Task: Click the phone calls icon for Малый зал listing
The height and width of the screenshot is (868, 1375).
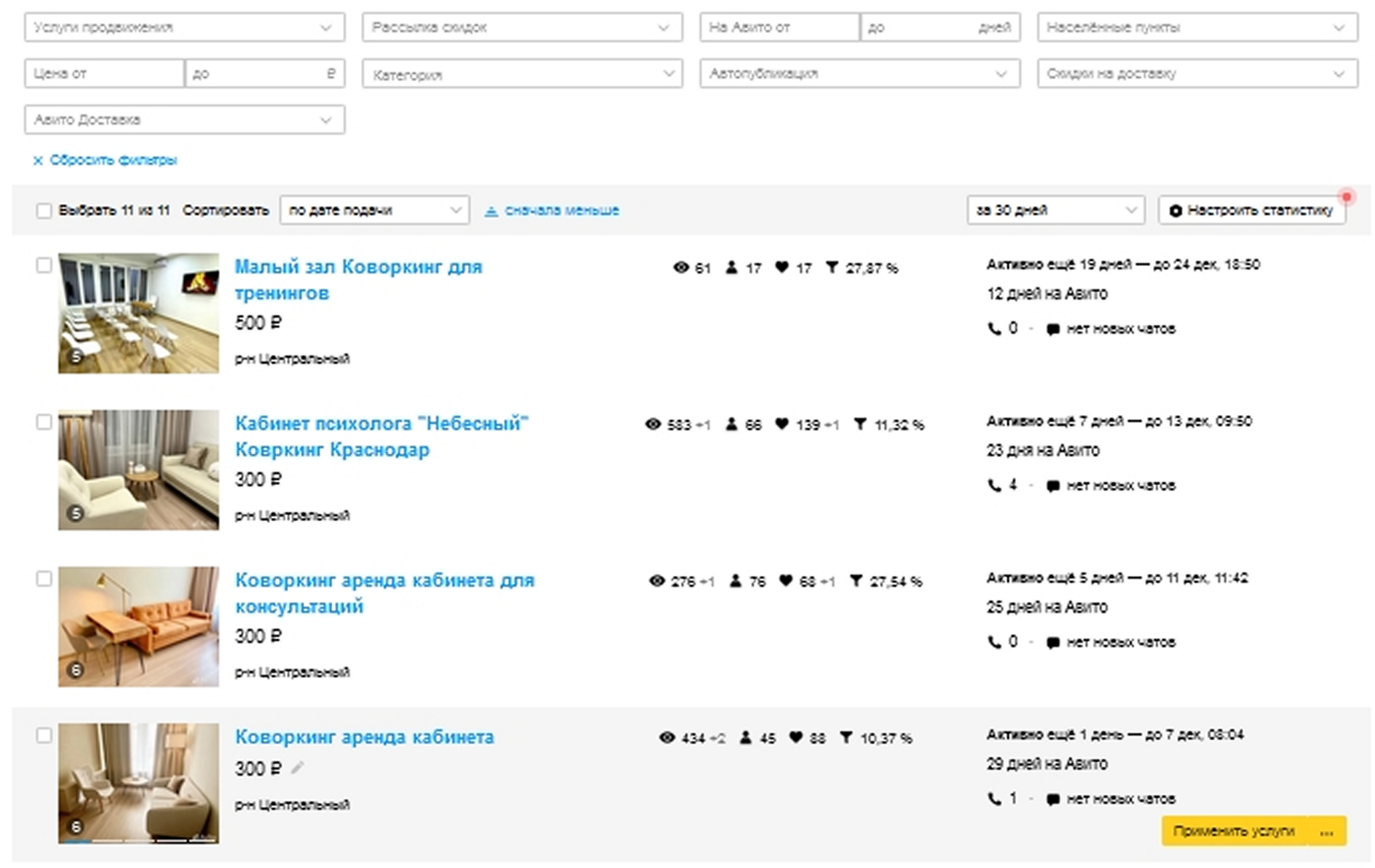Action: (x=994, y=329)
